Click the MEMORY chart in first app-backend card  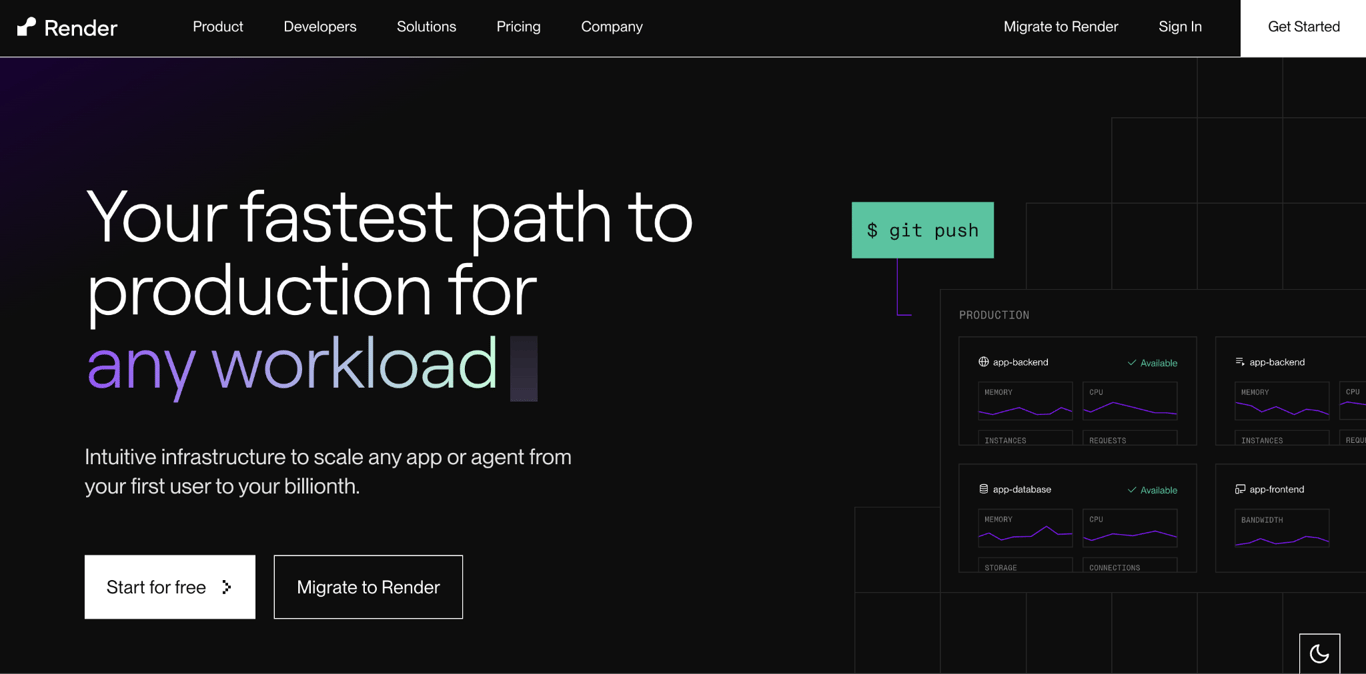pyautogui.click(x=1025, y=401)
